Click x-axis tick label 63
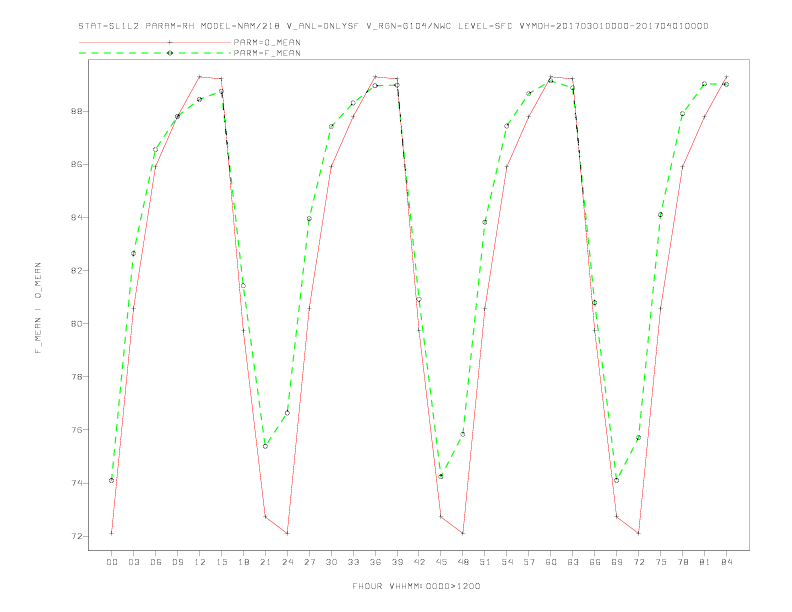Viewport: 792px width, 612px height. coord(573,562)
